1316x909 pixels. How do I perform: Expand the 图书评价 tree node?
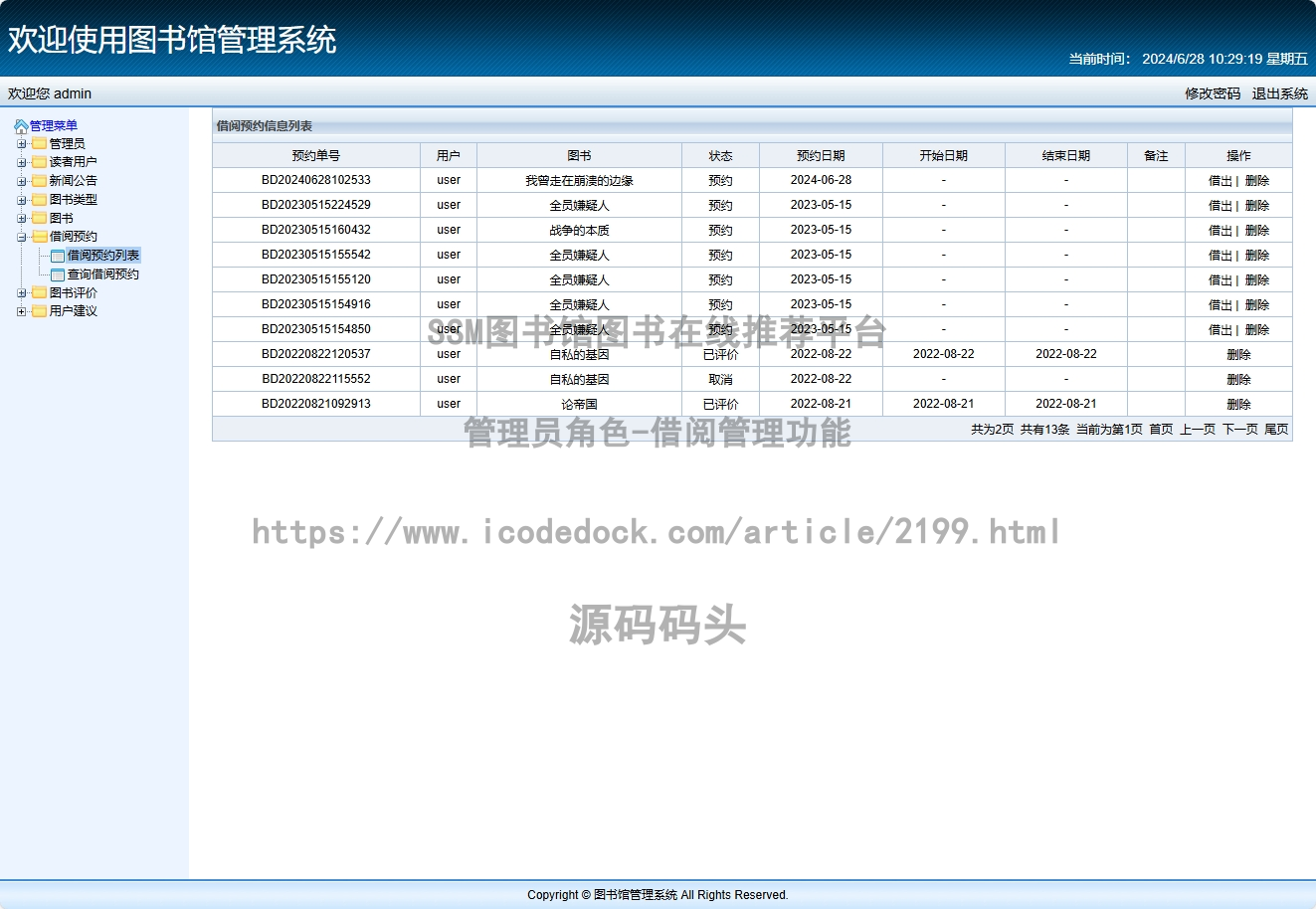pos(22,293)
